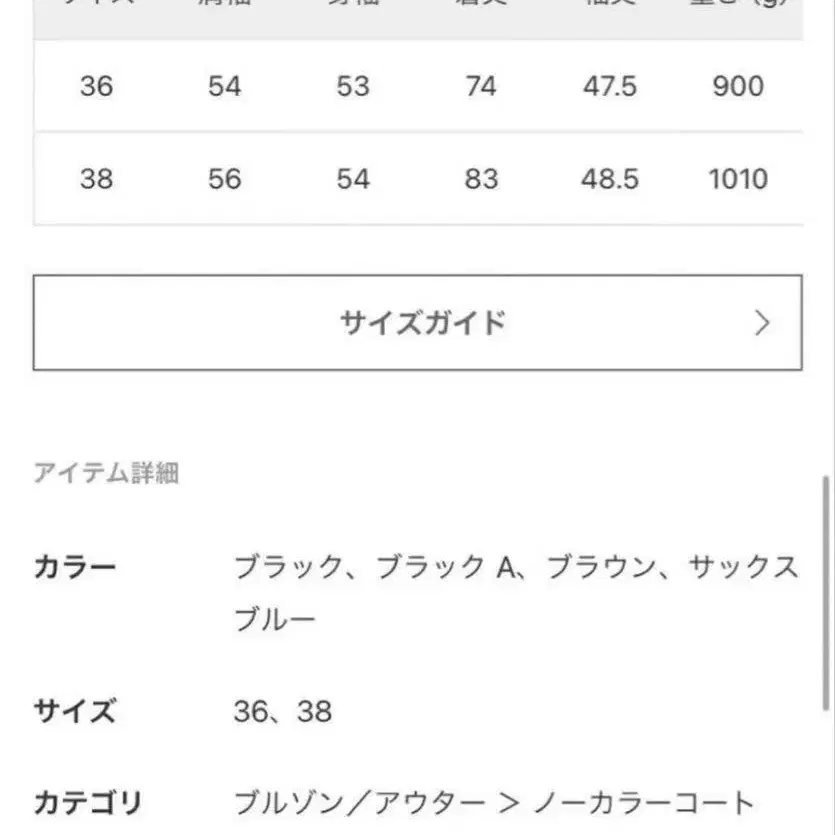Open the ノーカラーコート category link
This screenshot has height=835, width=835.
(x=644, y=802)
